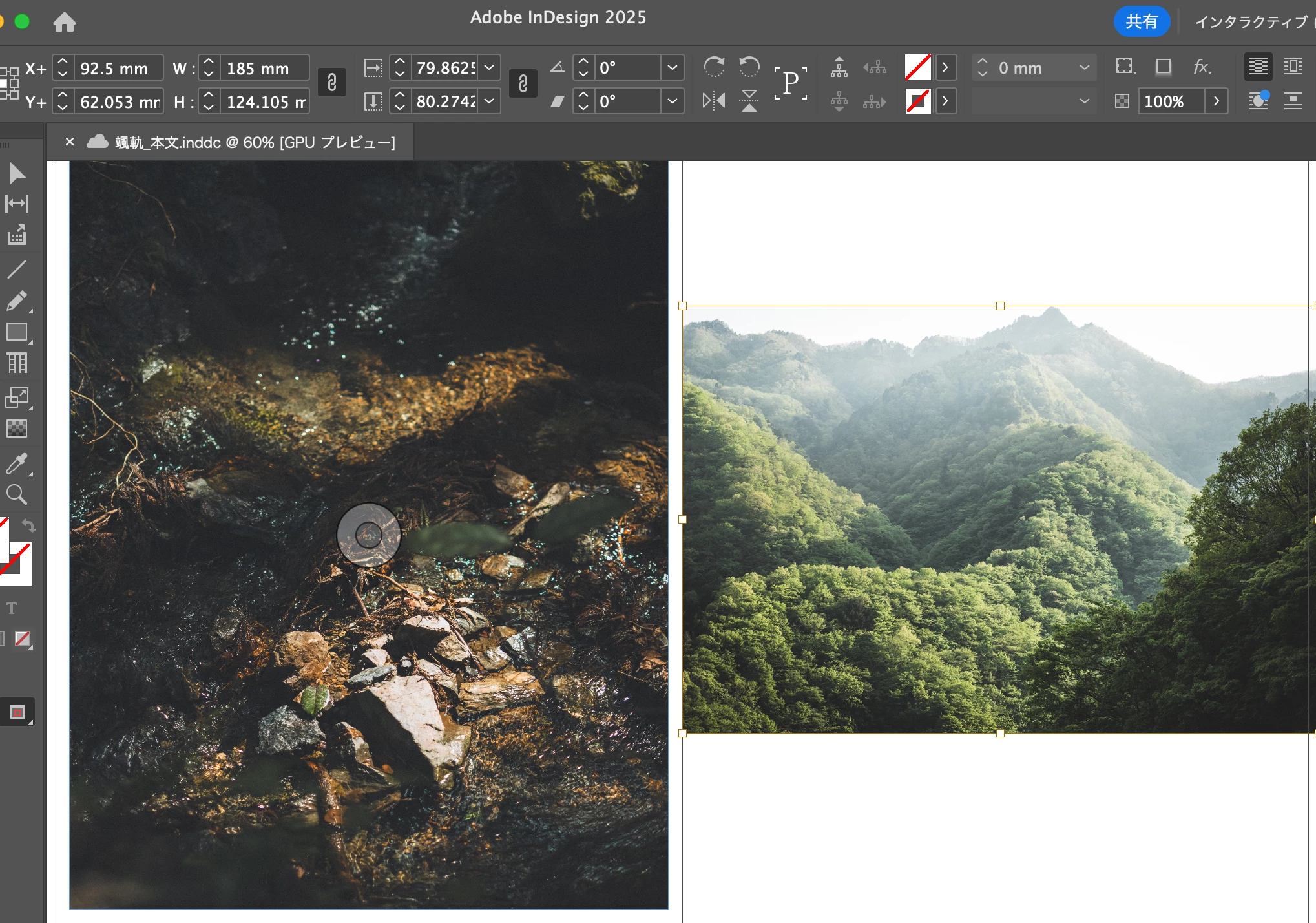Click the blue 共有 share button
1316x923 pixels.
(x=1141, y=22)
